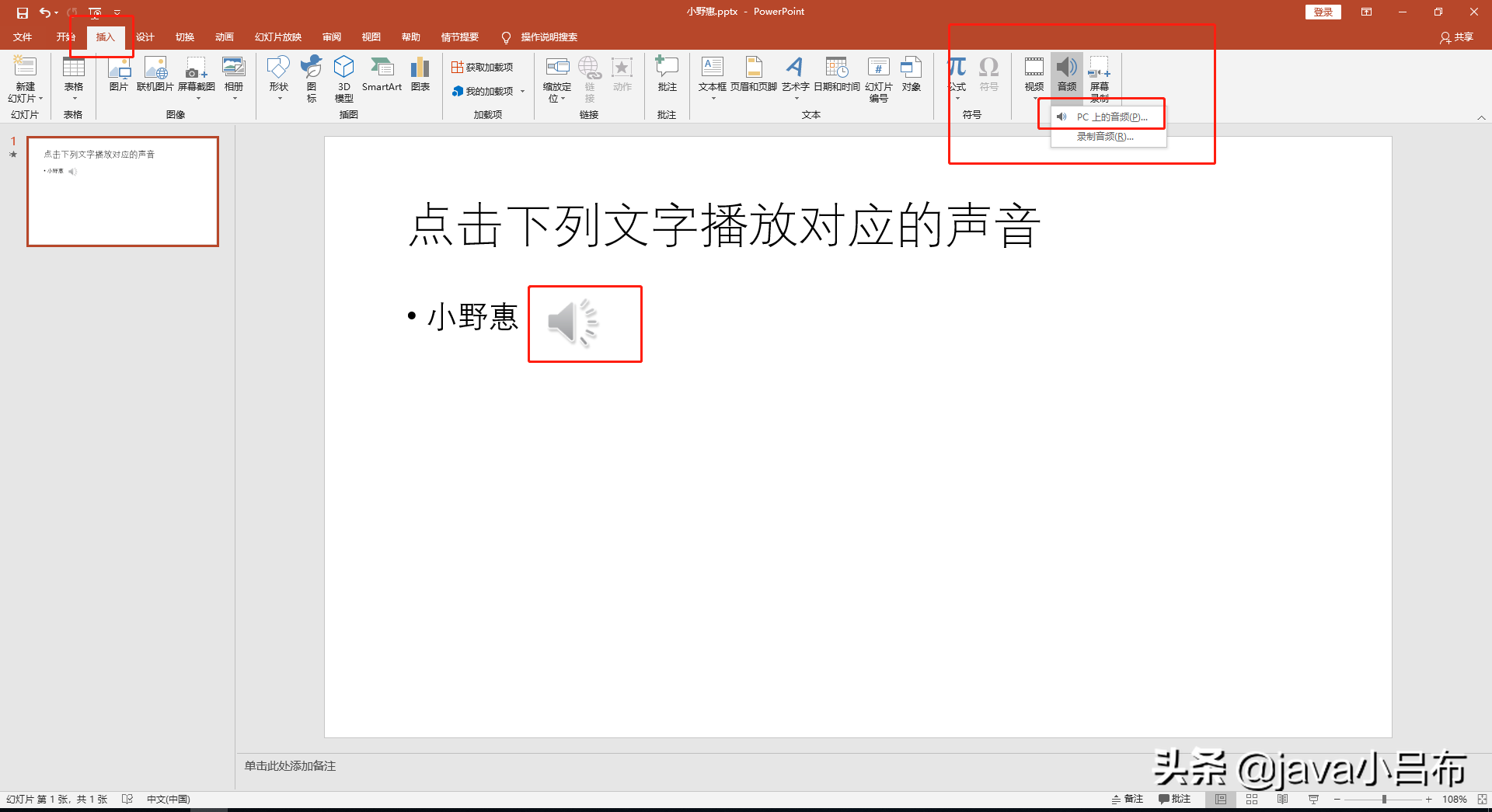Viewport: 1492px width, 812px height.
Task: Click the Zoom (缩放定位) button
Action: (557, 78)
